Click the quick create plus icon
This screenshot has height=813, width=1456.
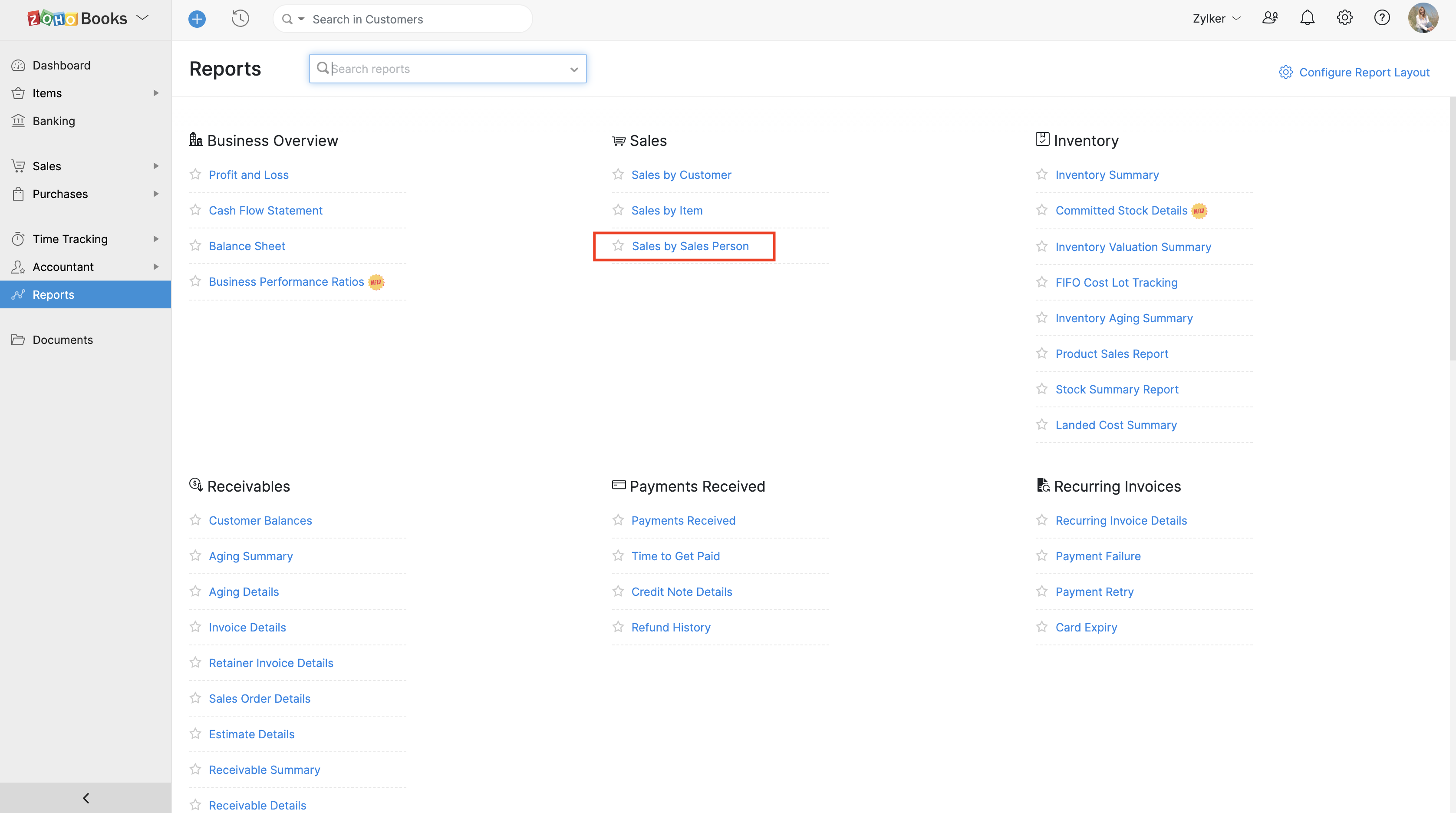(197, 19)
